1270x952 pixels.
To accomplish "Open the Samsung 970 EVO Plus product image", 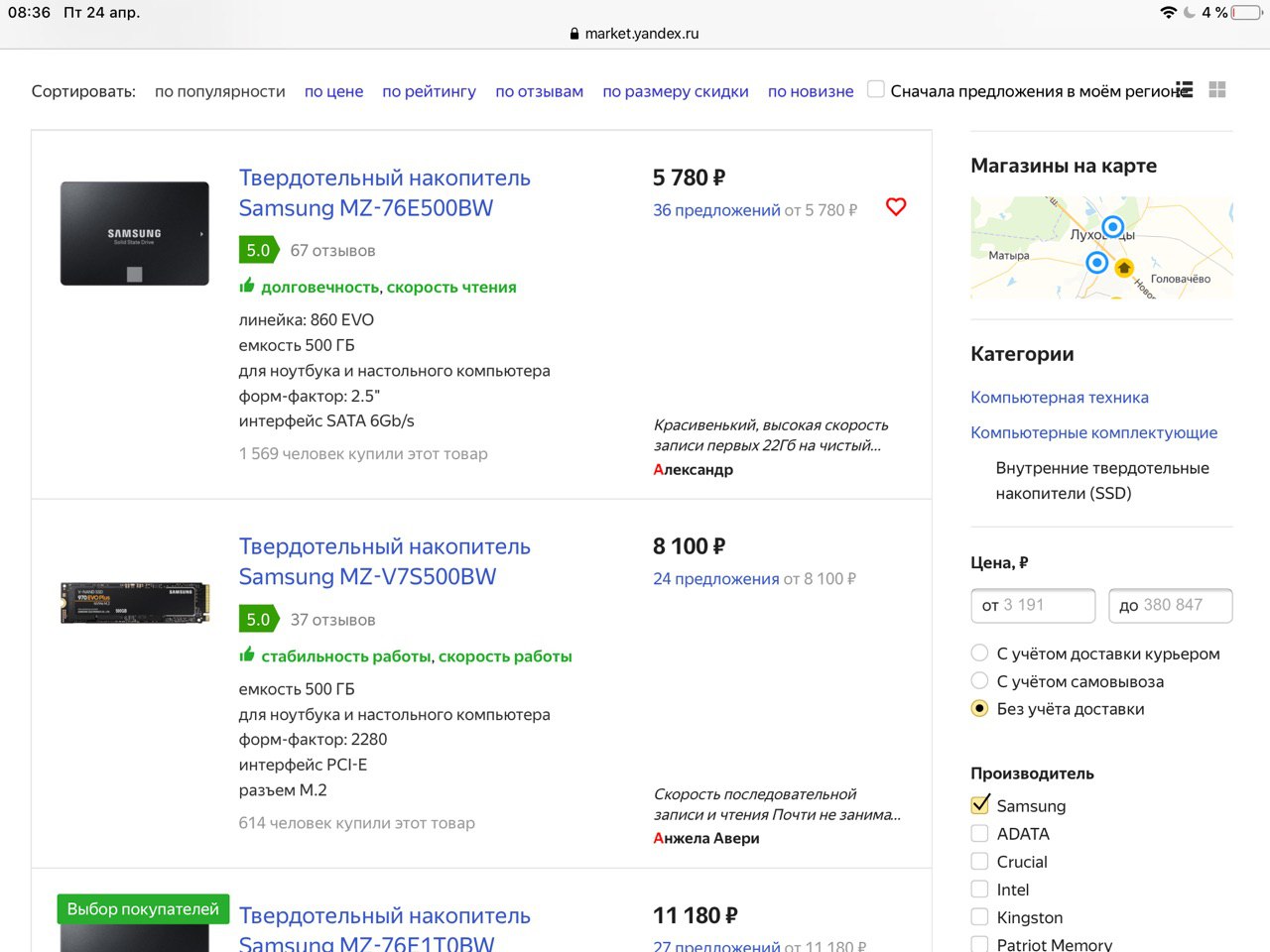I will coord(135,602).
